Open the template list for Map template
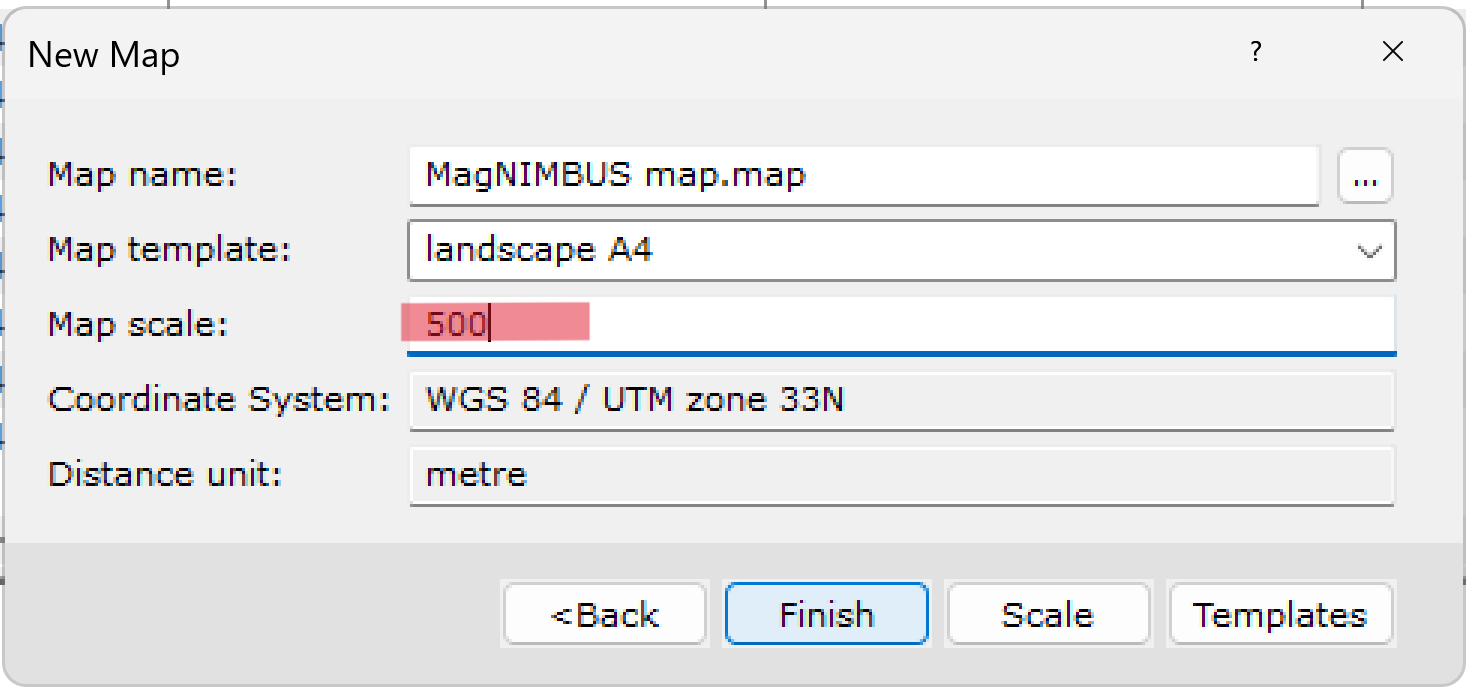 (1369, 251)
